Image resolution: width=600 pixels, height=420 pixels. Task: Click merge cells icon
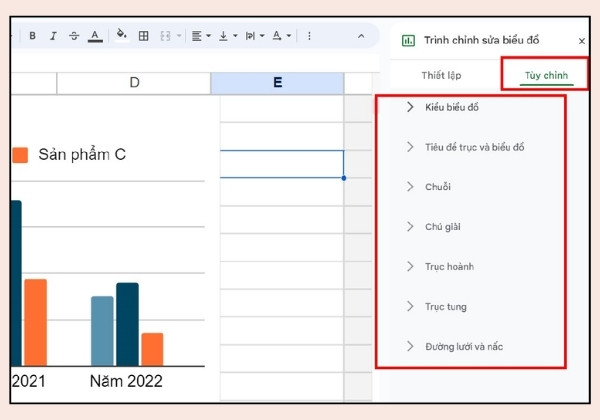coord(165,36)
